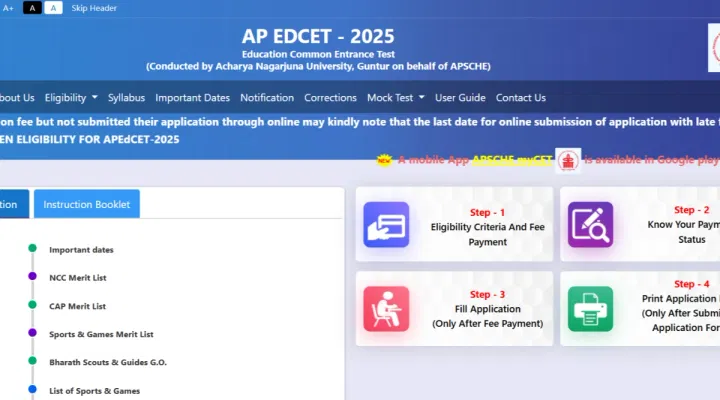Click the Step 3 fill application icon
Screen dimensions: 720x400
[x=386, y=308]
